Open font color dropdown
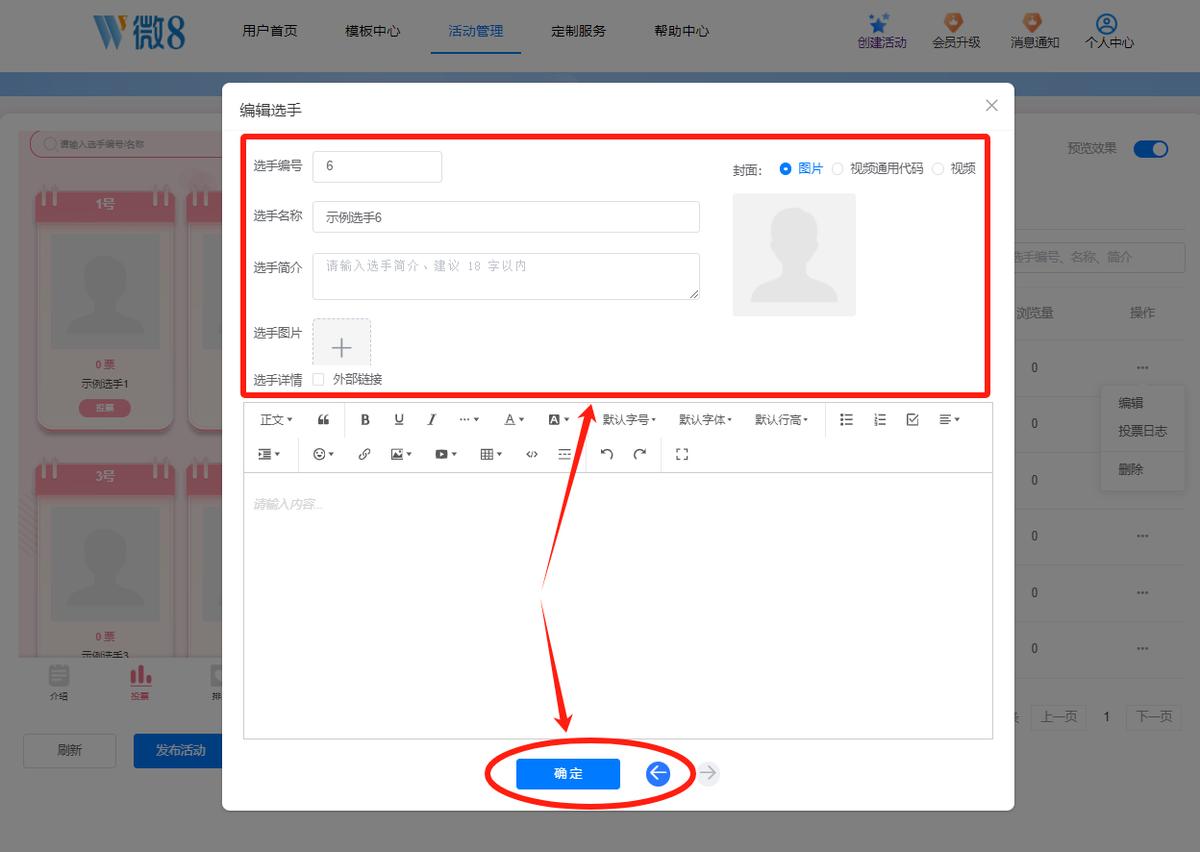The width and height of the screenshot is (1200, 852). click(514, 420)
